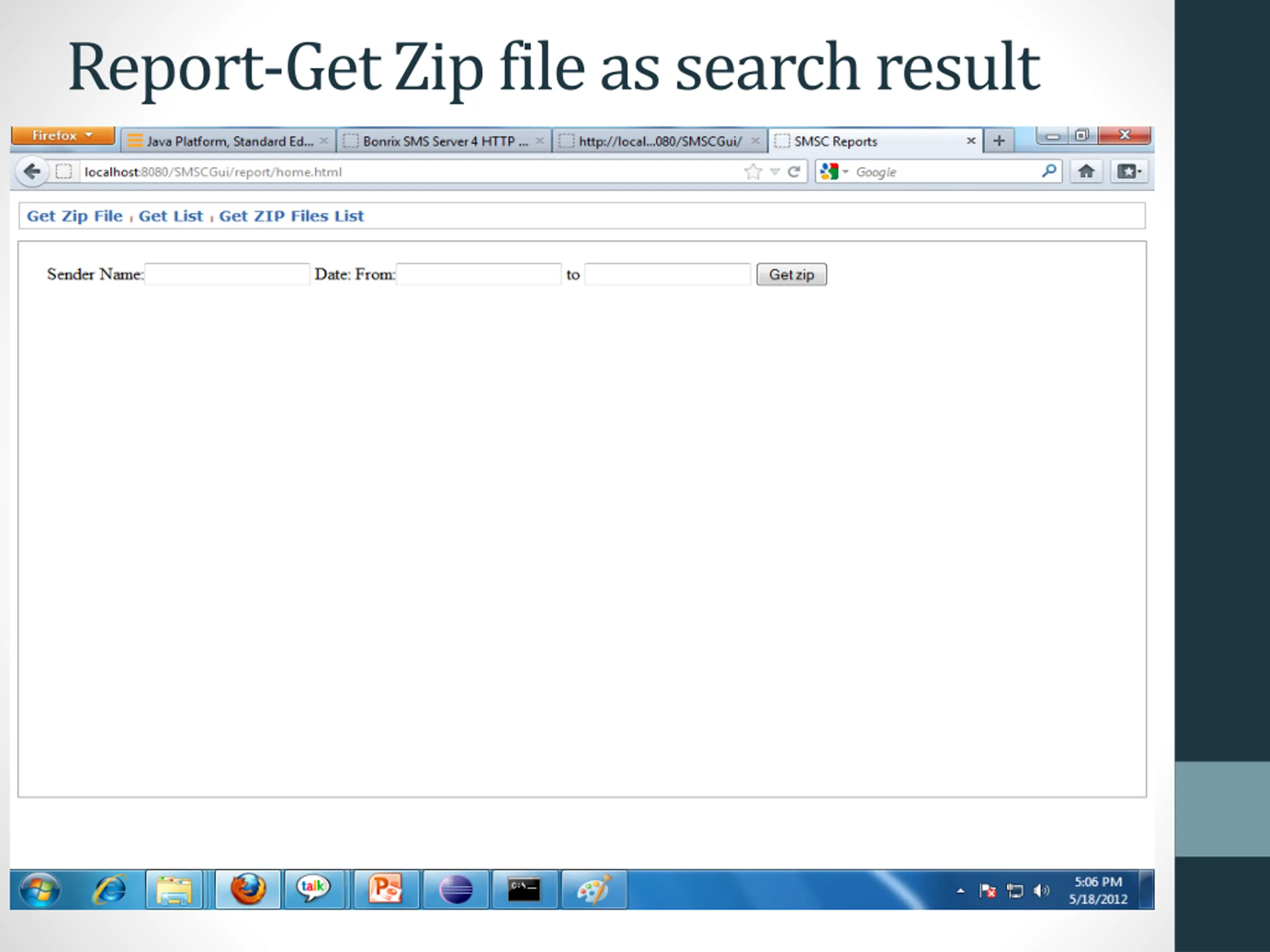Open the Windows Start button
The height and width of the screenshot is (952, 1270).
tap(40, 890)
